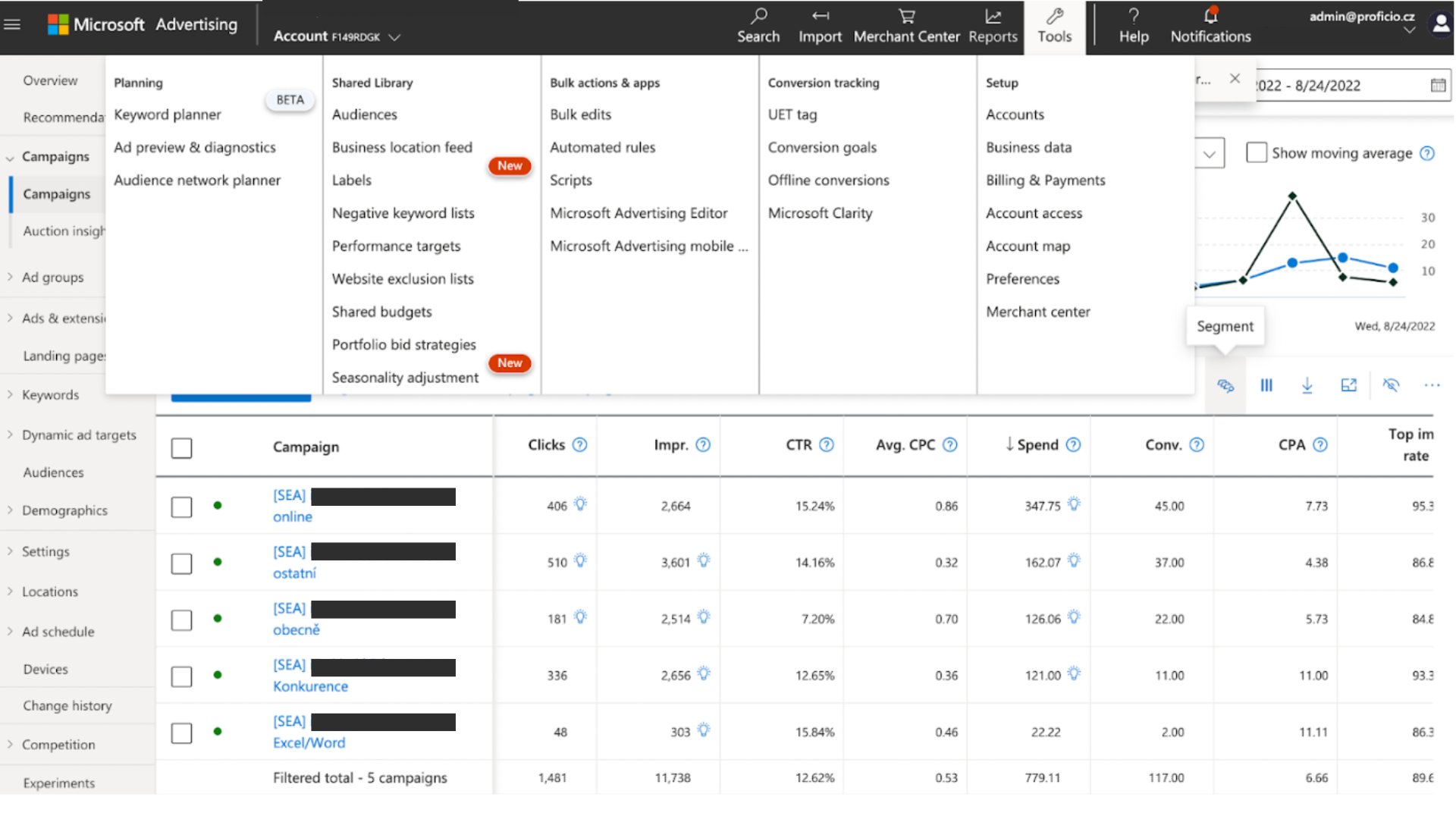Expand Keywords in the left sidebar
1456x819 pixels.
[10, 395]
